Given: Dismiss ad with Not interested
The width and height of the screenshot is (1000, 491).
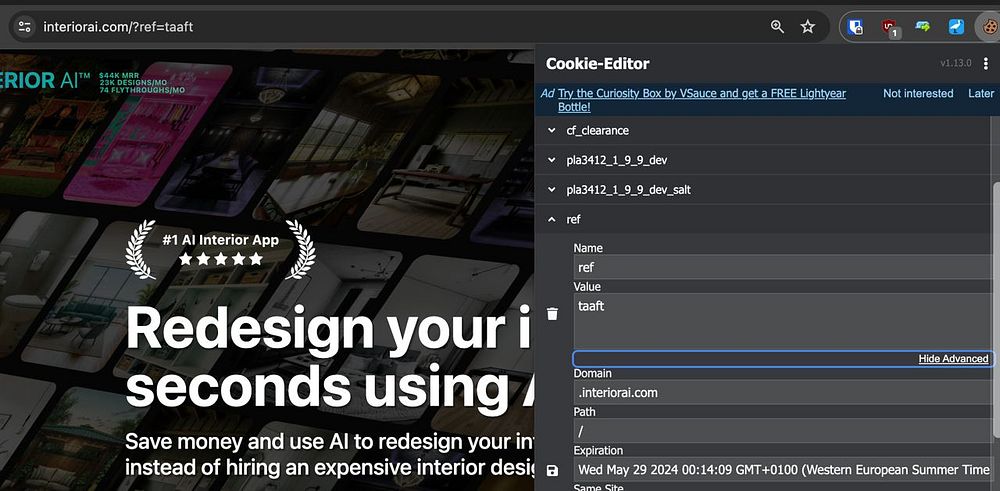Looking at the screenshot, I should 918,93.
